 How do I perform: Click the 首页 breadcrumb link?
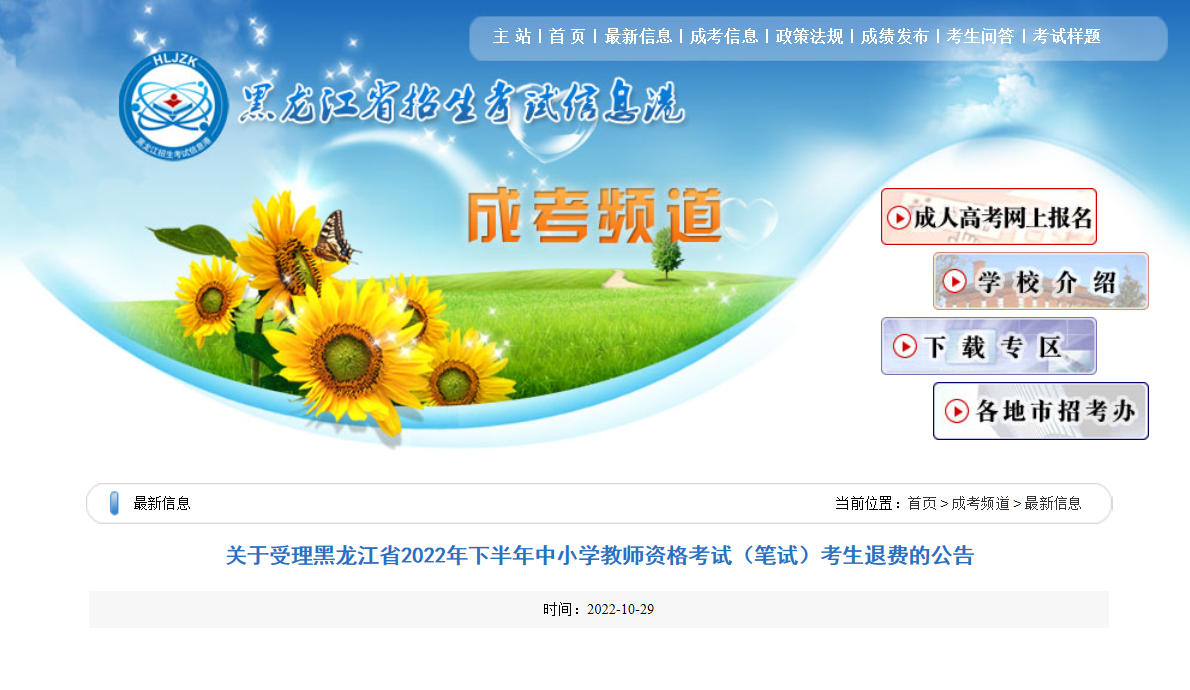[922, 503]
